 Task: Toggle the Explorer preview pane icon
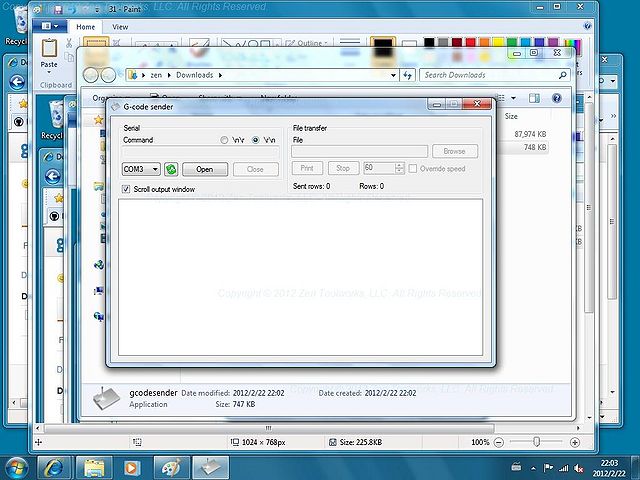(534, 98)
